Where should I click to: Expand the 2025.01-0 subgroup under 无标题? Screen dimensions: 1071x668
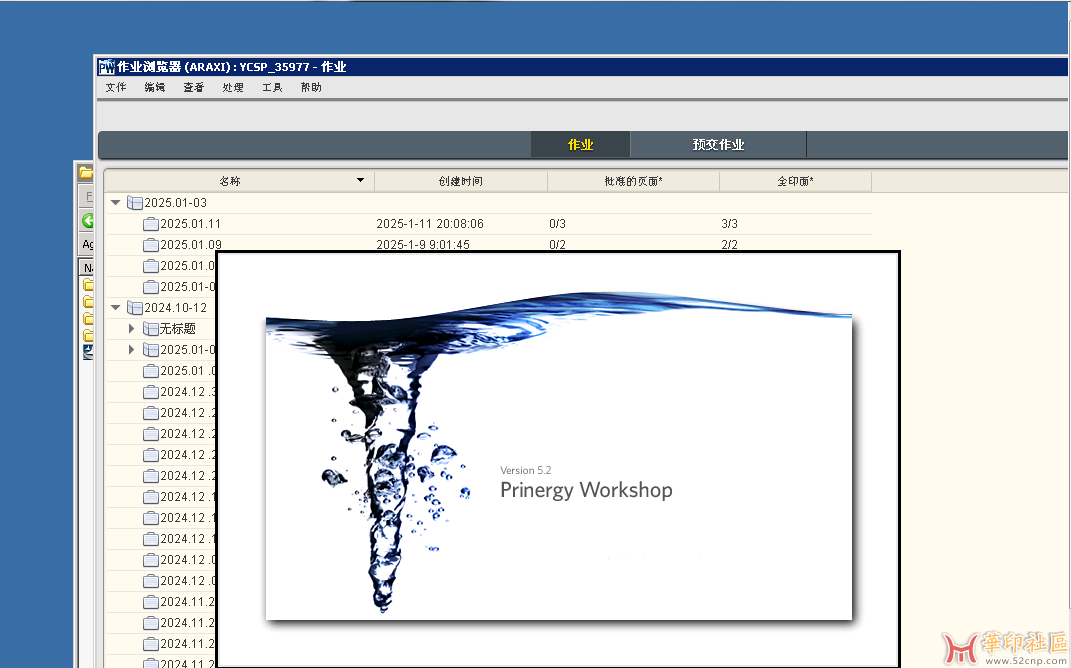click(131, 350)
